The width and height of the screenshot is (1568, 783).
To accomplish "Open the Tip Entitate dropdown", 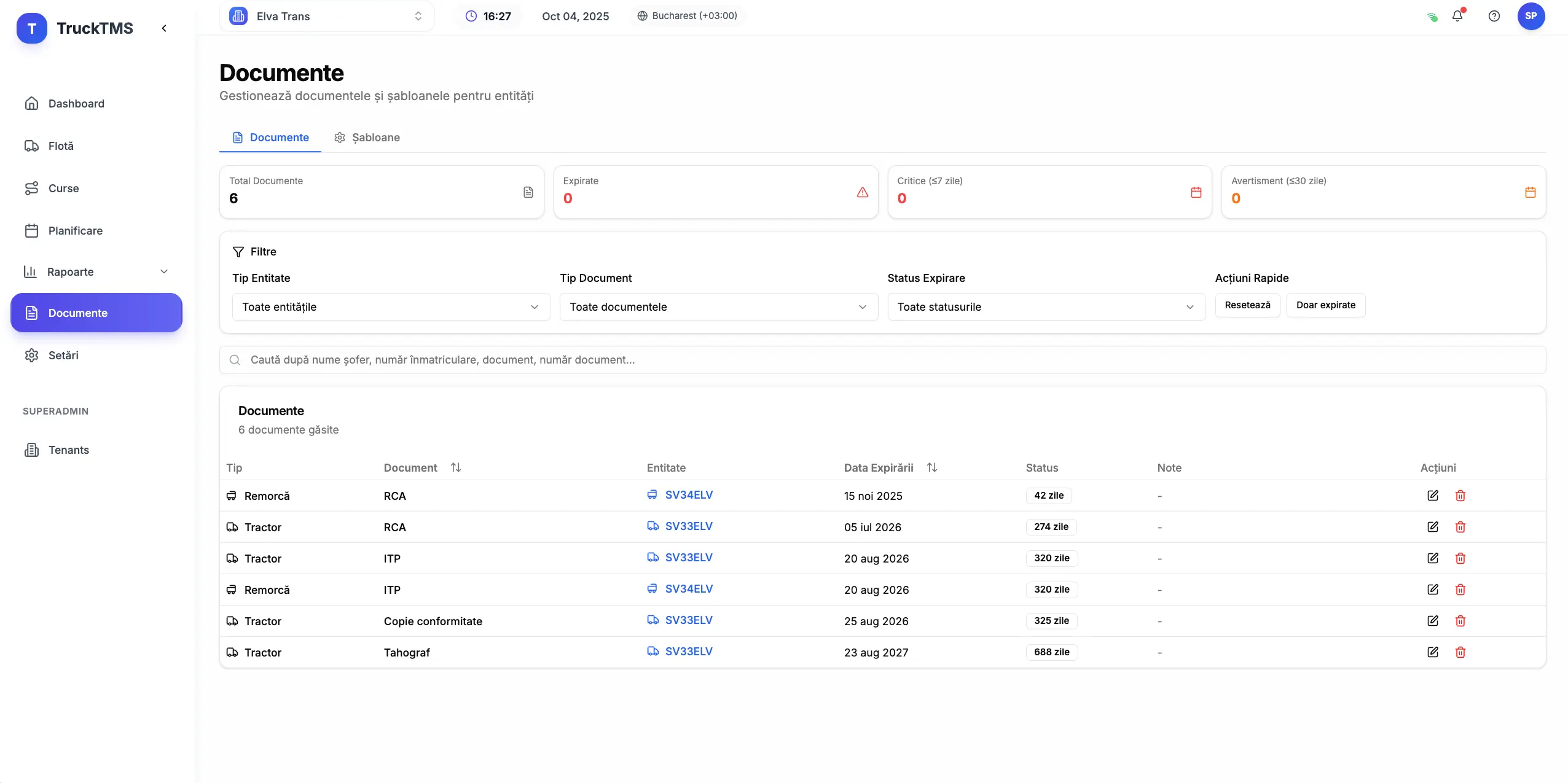I will (x=390, y=307).
